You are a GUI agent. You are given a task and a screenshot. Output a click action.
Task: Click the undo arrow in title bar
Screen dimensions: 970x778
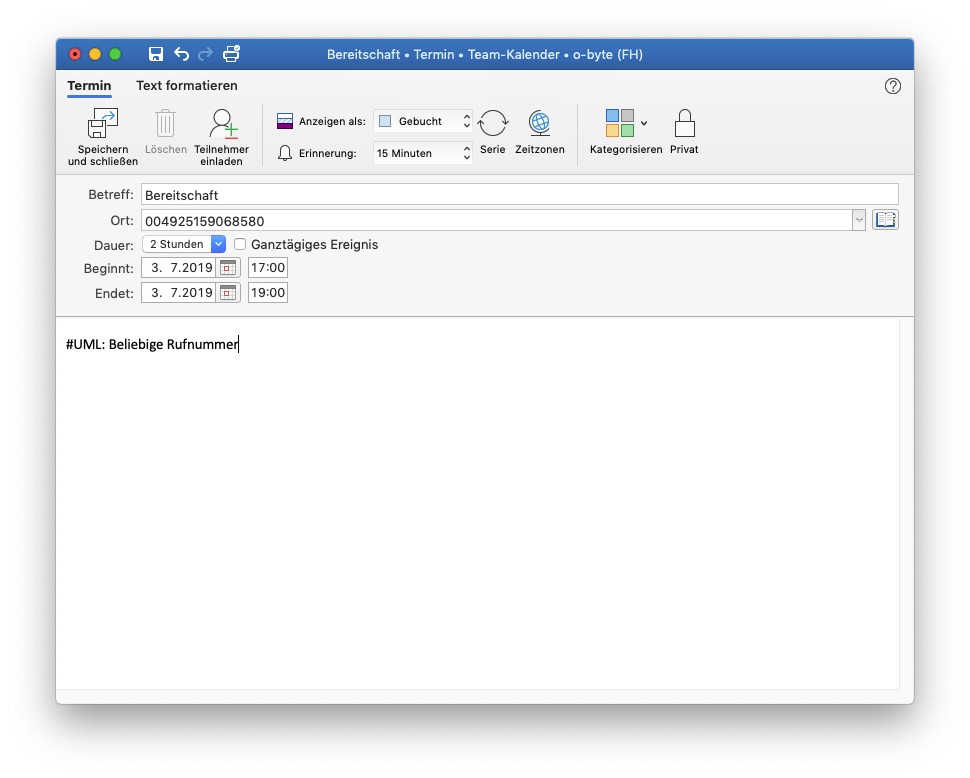pyautogui.click(x=181, y=54)
